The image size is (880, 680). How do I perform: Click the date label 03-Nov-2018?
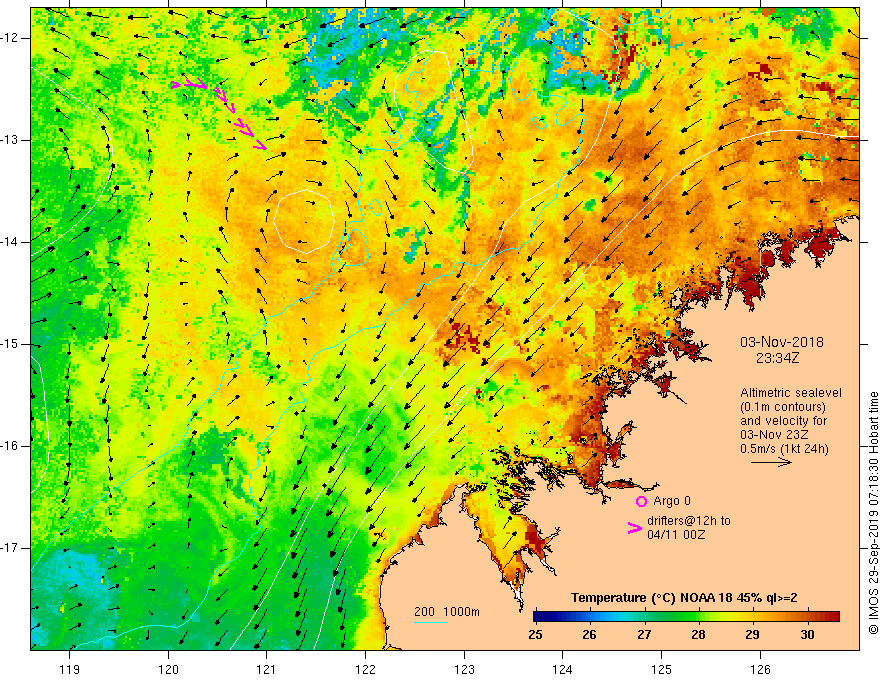[x=782, y=342]
